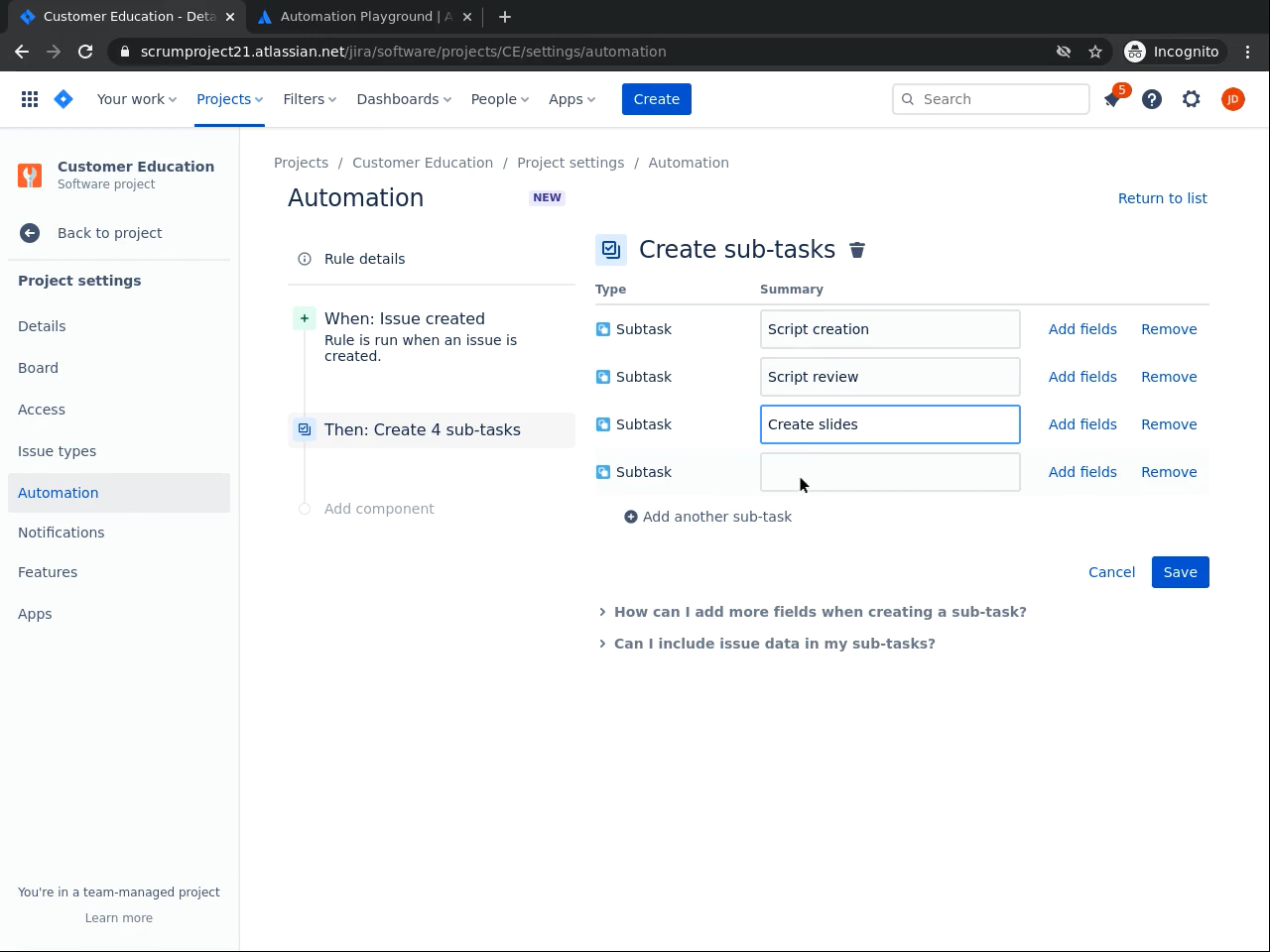Switch to the Automation Playground browser tab
This screenshot has height=952, width=1270.
tap(365, 17)
